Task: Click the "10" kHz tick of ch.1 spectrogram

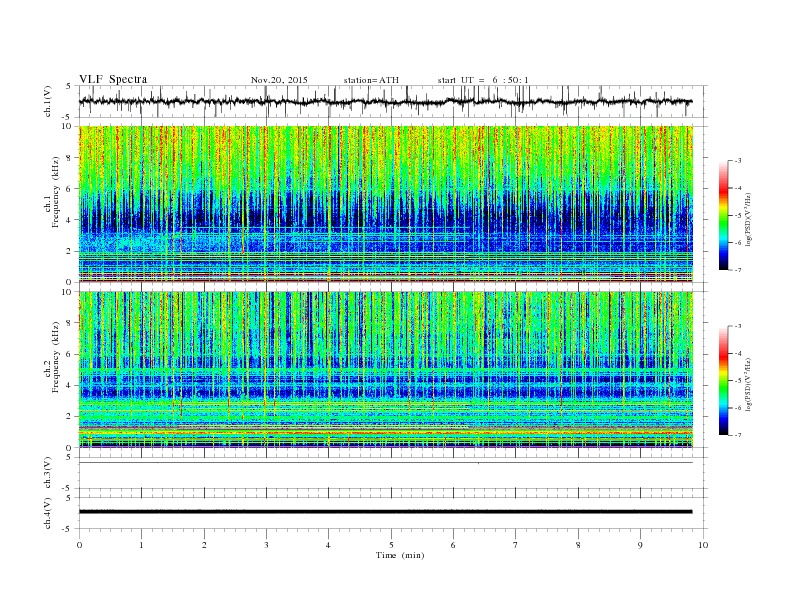Action: 69,126
